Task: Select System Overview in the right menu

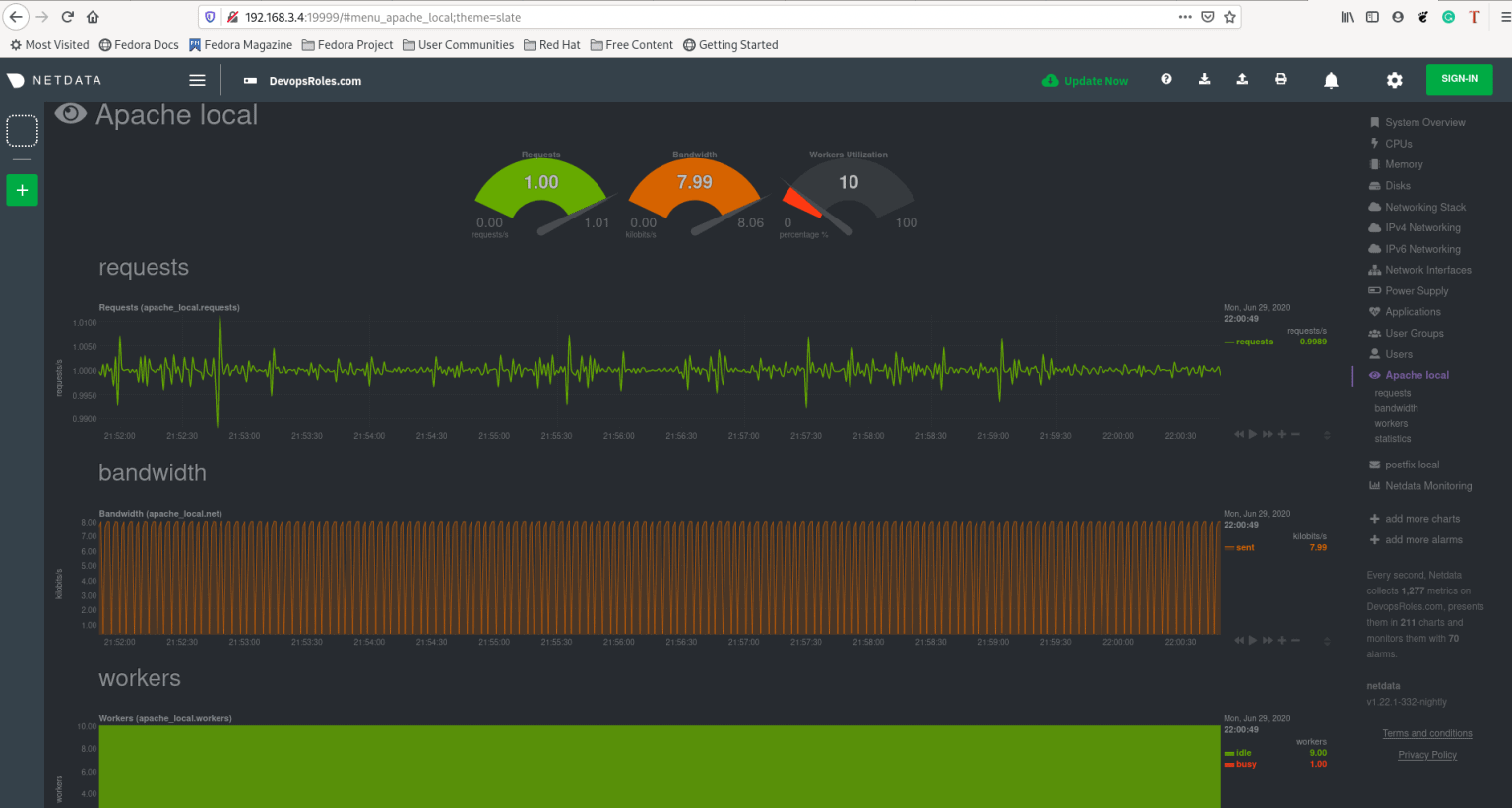Action: pyautogui.click(x=1424, y=123)
